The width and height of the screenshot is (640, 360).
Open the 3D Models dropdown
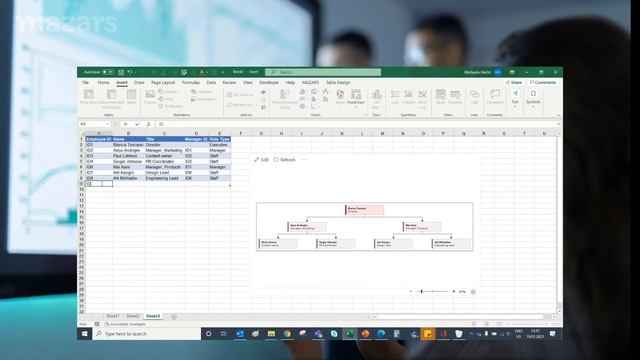tap(172, 106)
